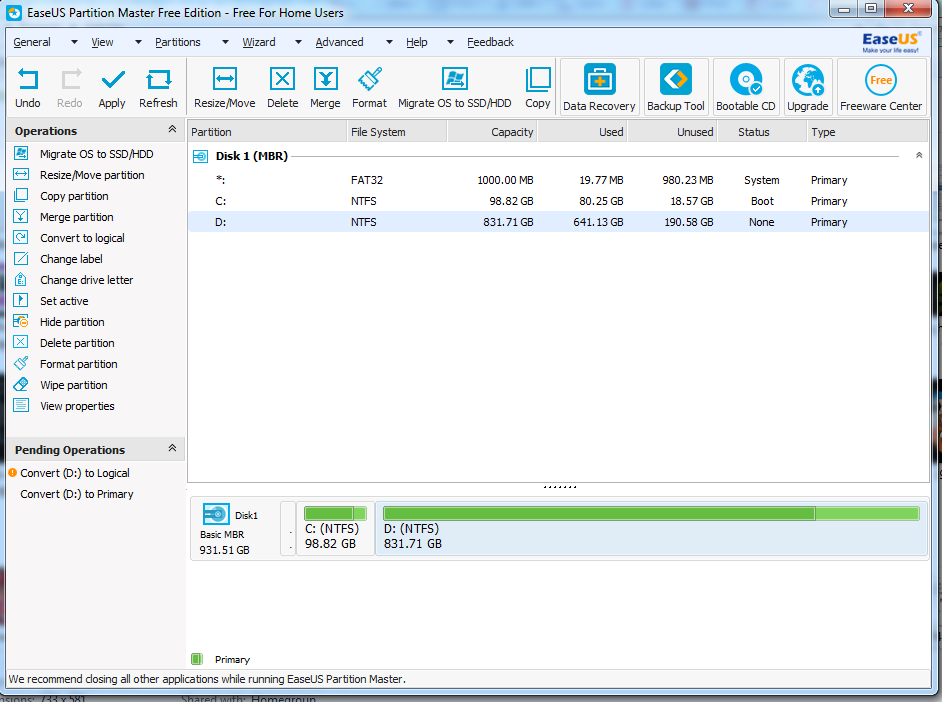Choose Format partition in Operations panel
This screenshot has height=702, width=942.
[x=79, y=364]
